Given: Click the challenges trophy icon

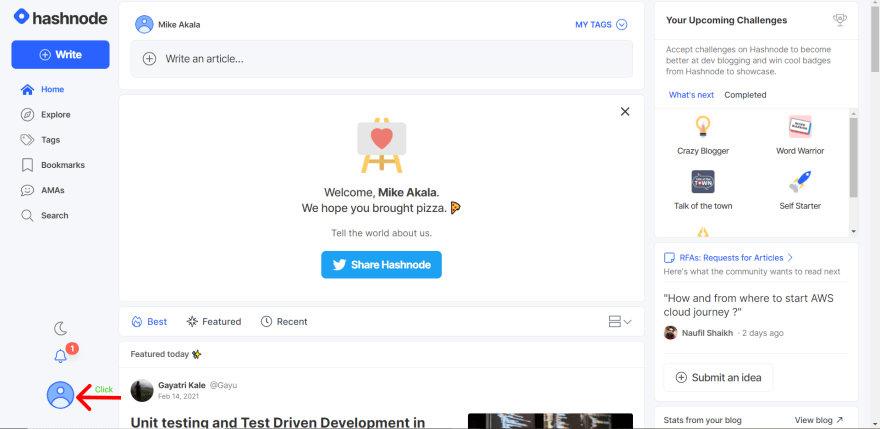Looking at the screenshot, I should pyautogui.click(x=840, y=20).
